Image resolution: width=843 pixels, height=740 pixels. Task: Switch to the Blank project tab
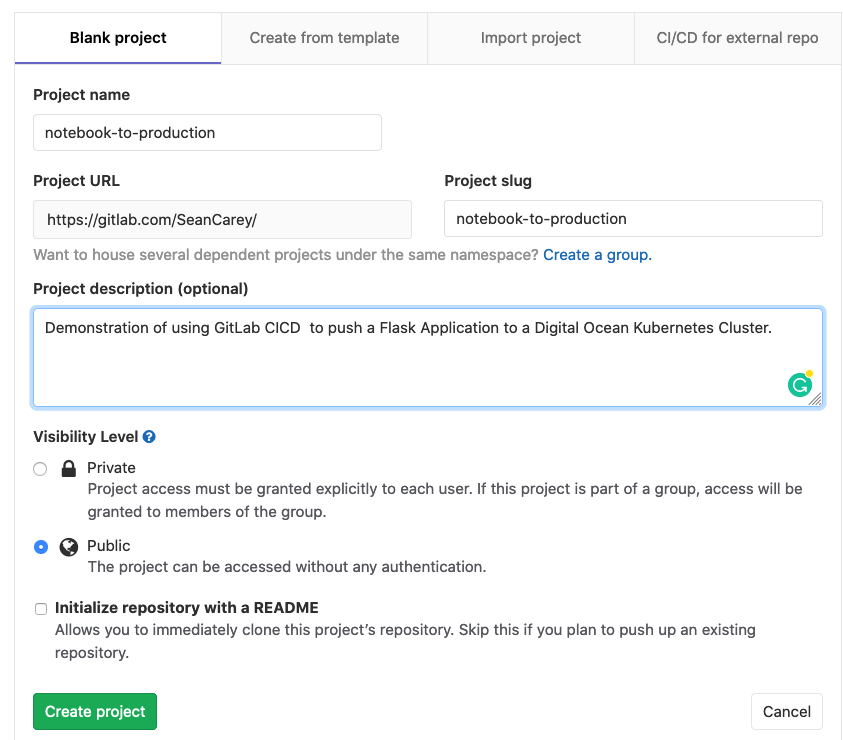coord(118,38)
